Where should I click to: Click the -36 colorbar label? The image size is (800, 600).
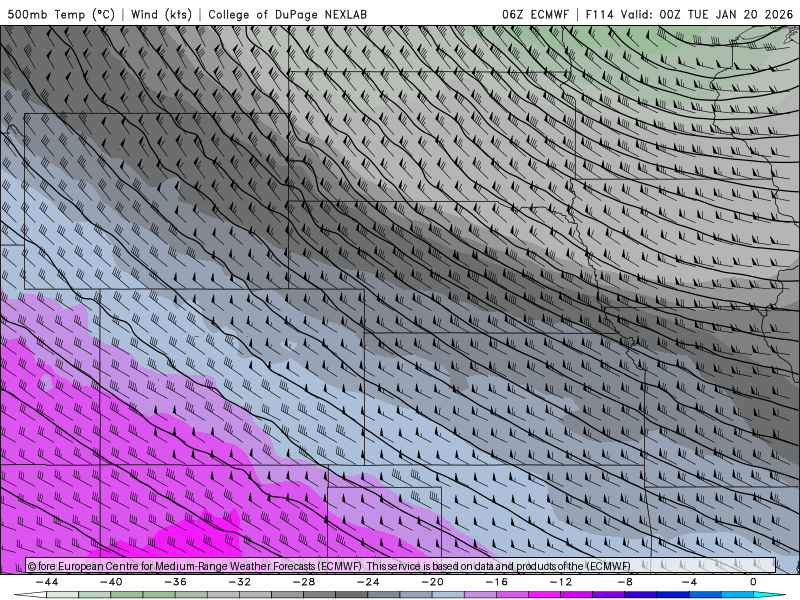(x=175, y=582)
